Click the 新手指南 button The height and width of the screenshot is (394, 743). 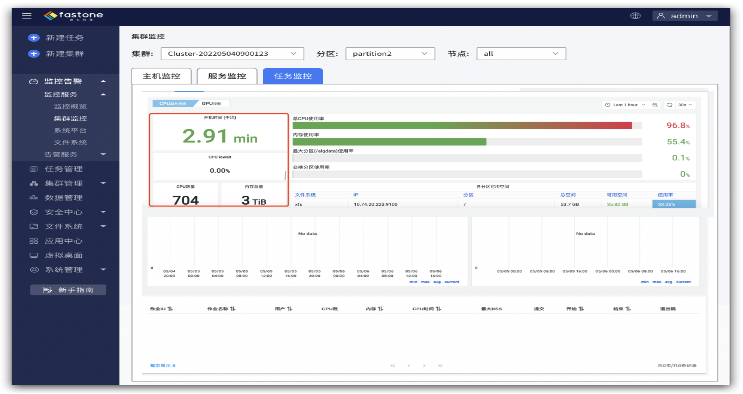[68, 290]
